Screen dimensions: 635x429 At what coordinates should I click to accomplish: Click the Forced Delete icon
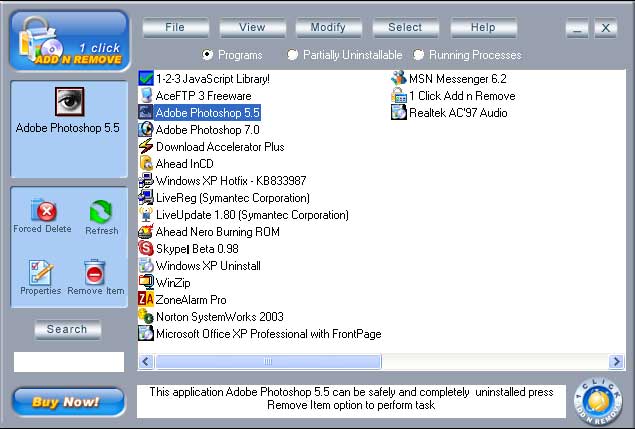[44, 211]
